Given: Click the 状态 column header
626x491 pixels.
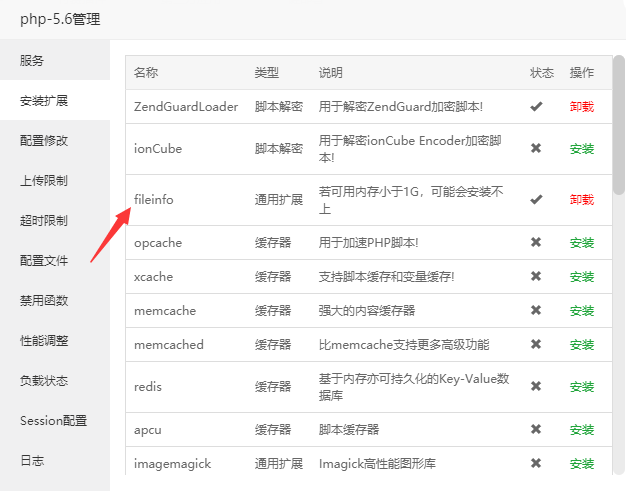Looking at the screenshot, I should [542, 73].
